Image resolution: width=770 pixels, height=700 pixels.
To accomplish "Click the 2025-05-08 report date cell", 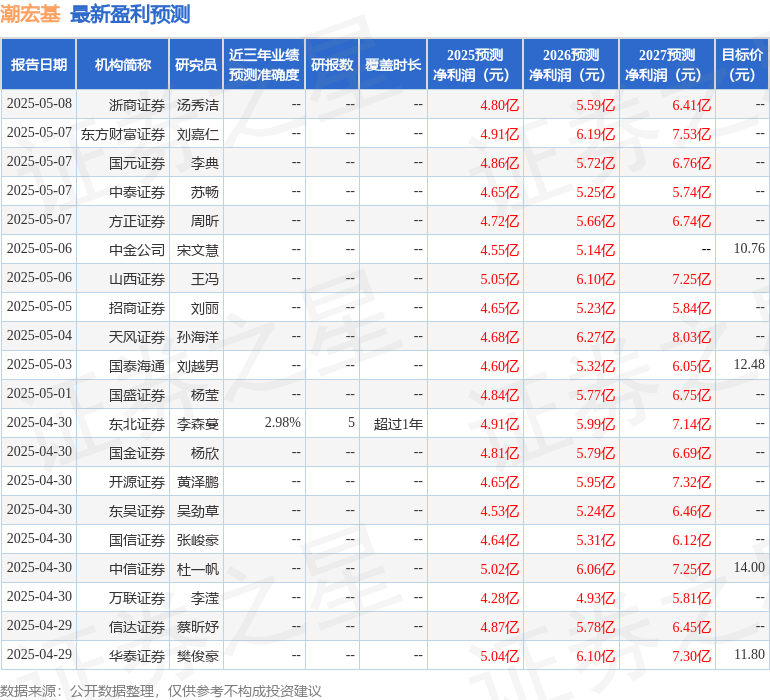I will click(x=39, y=103).
